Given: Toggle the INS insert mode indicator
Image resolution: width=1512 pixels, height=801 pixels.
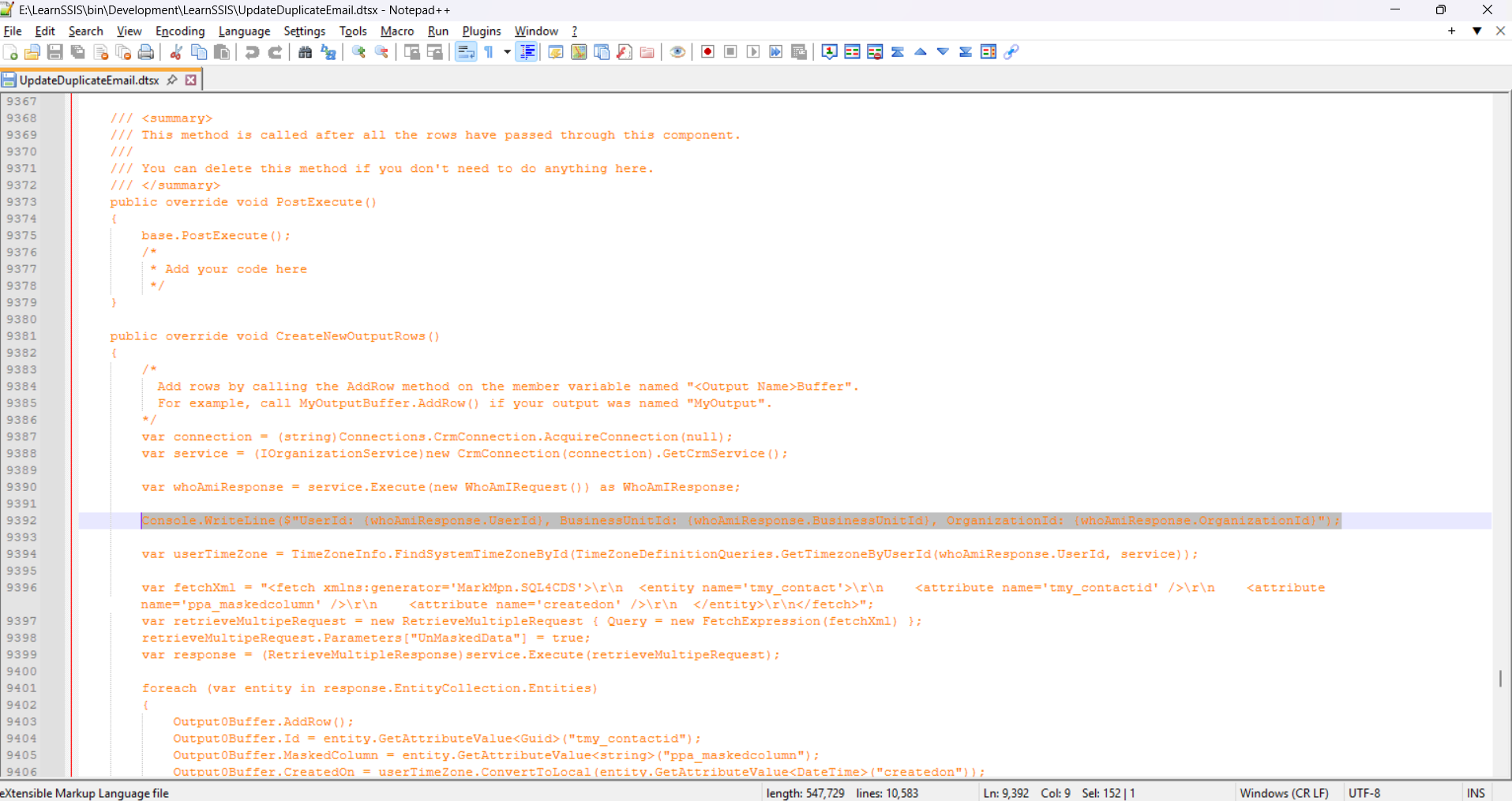Looking at the screenshot, I should tap(1476, 793).
